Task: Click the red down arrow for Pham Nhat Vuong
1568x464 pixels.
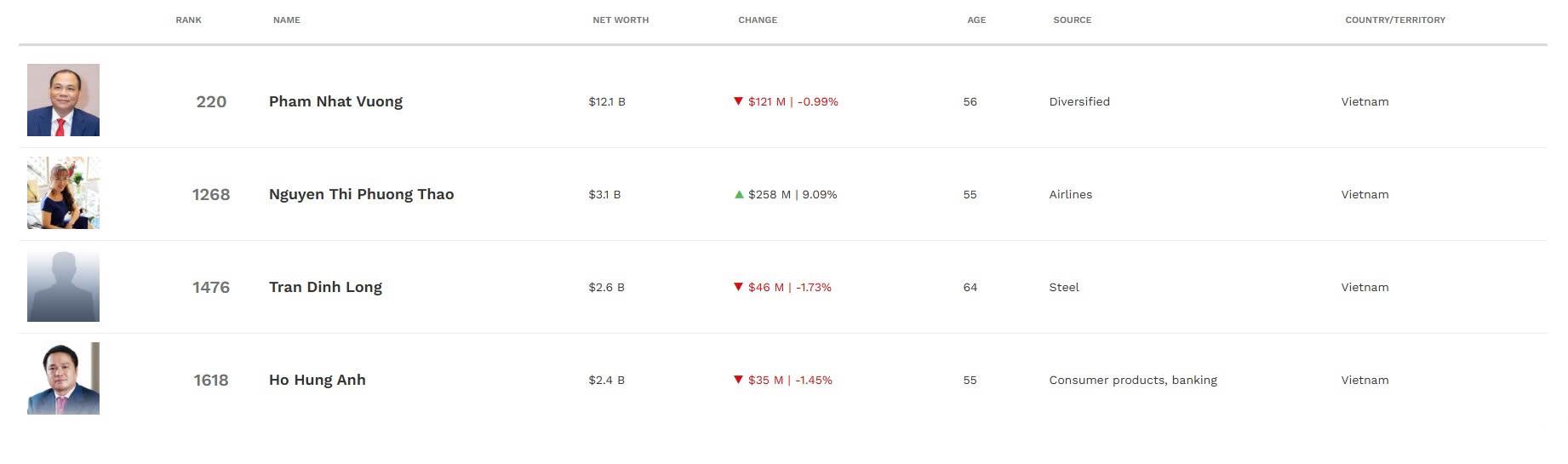Action: [x=738, y=101]
